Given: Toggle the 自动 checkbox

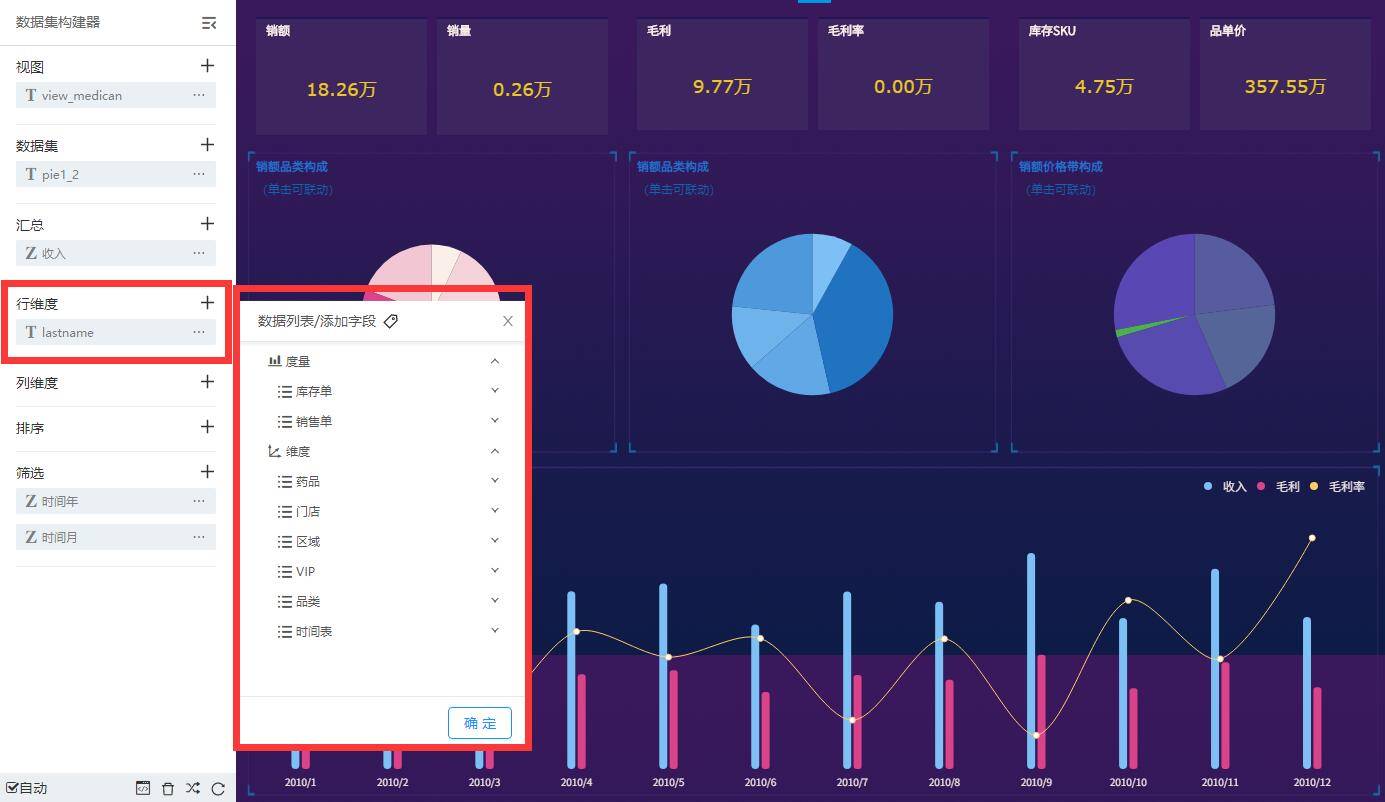Looking at the screenshot, I should [12, 788].
